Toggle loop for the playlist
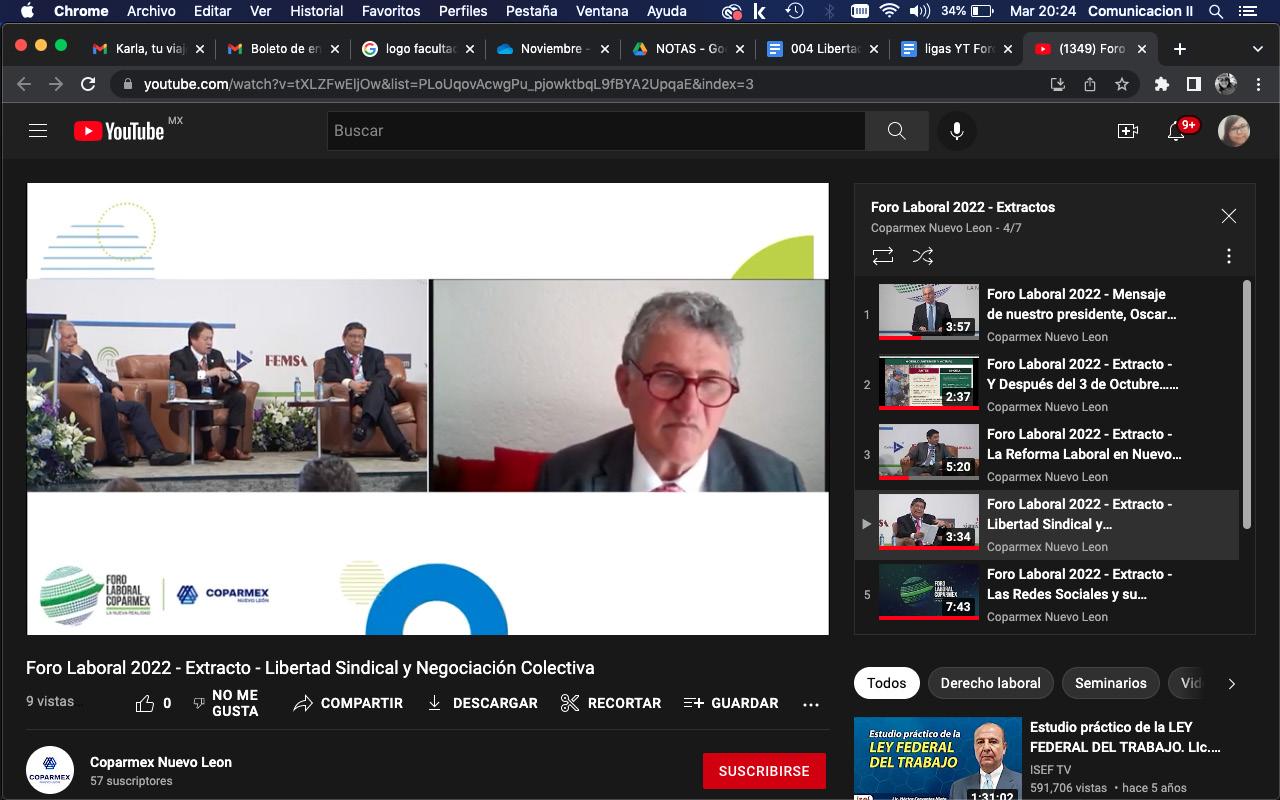Screen dimensions: 1280x800 (883, 256)
